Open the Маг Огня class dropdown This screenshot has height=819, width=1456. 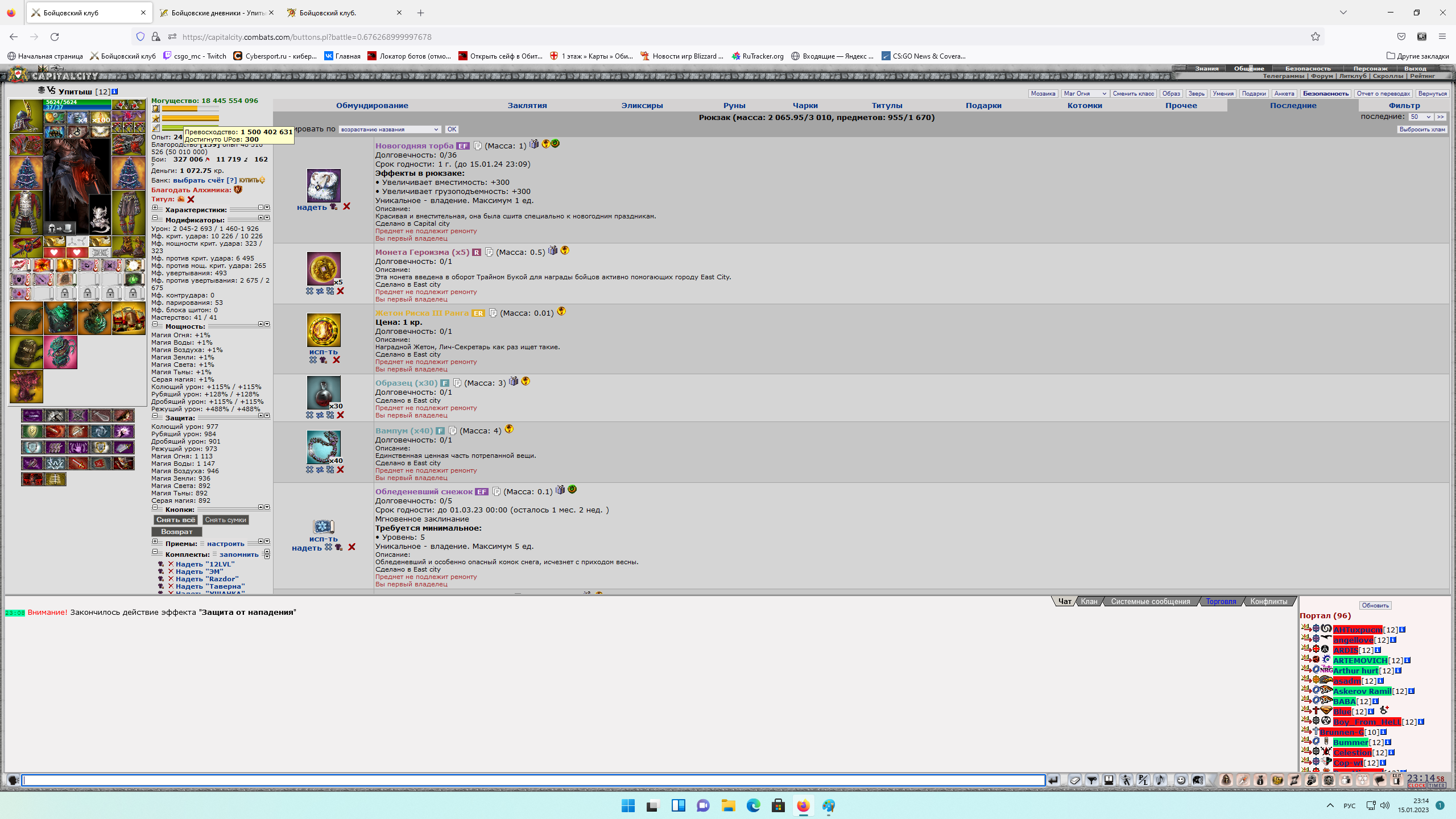coord(1085,93)
